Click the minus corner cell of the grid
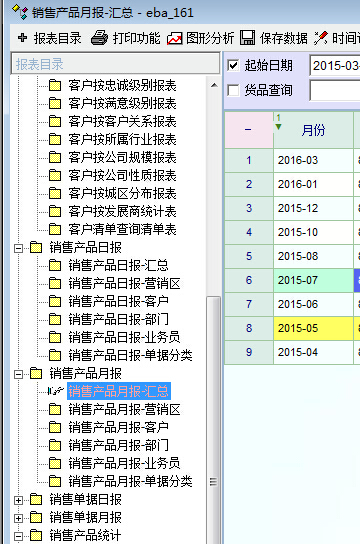The height and width of the screenshot is (544, 360). pos(249,130)
